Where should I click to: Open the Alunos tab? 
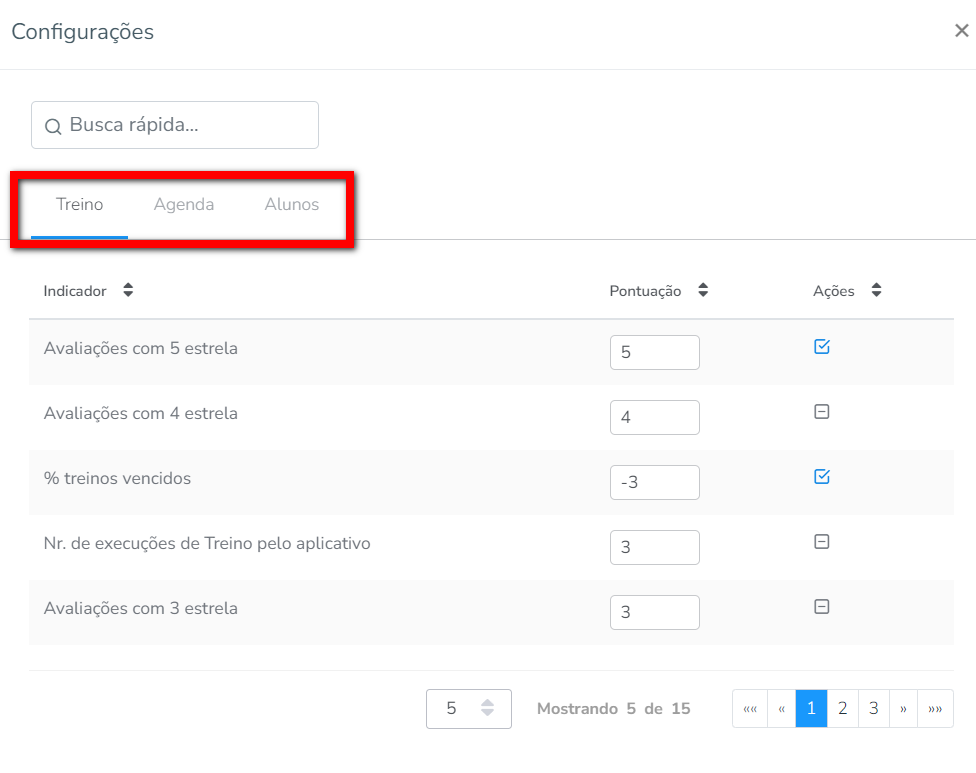pos(292,205)
